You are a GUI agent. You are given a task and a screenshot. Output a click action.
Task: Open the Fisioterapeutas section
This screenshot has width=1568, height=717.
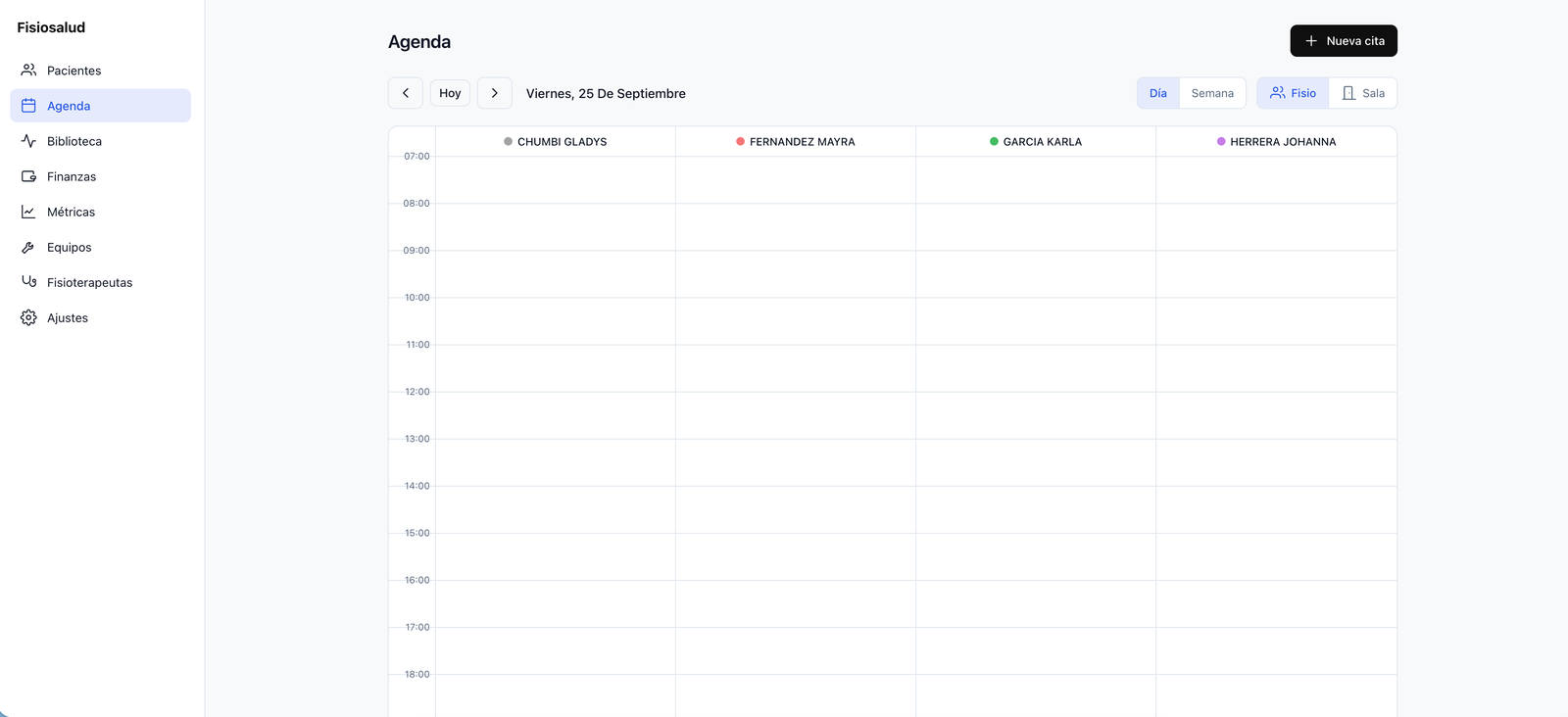[100, 282]
